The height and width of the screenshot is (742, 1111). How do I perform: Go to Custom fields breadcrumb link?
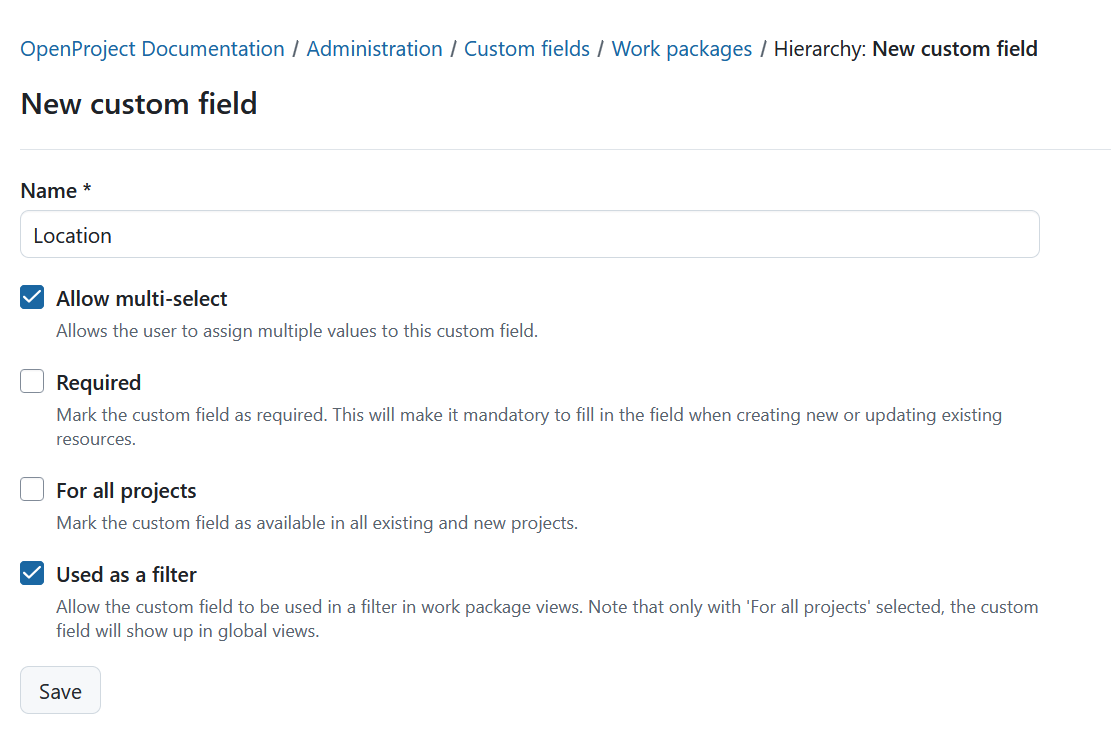click(527, 48)
